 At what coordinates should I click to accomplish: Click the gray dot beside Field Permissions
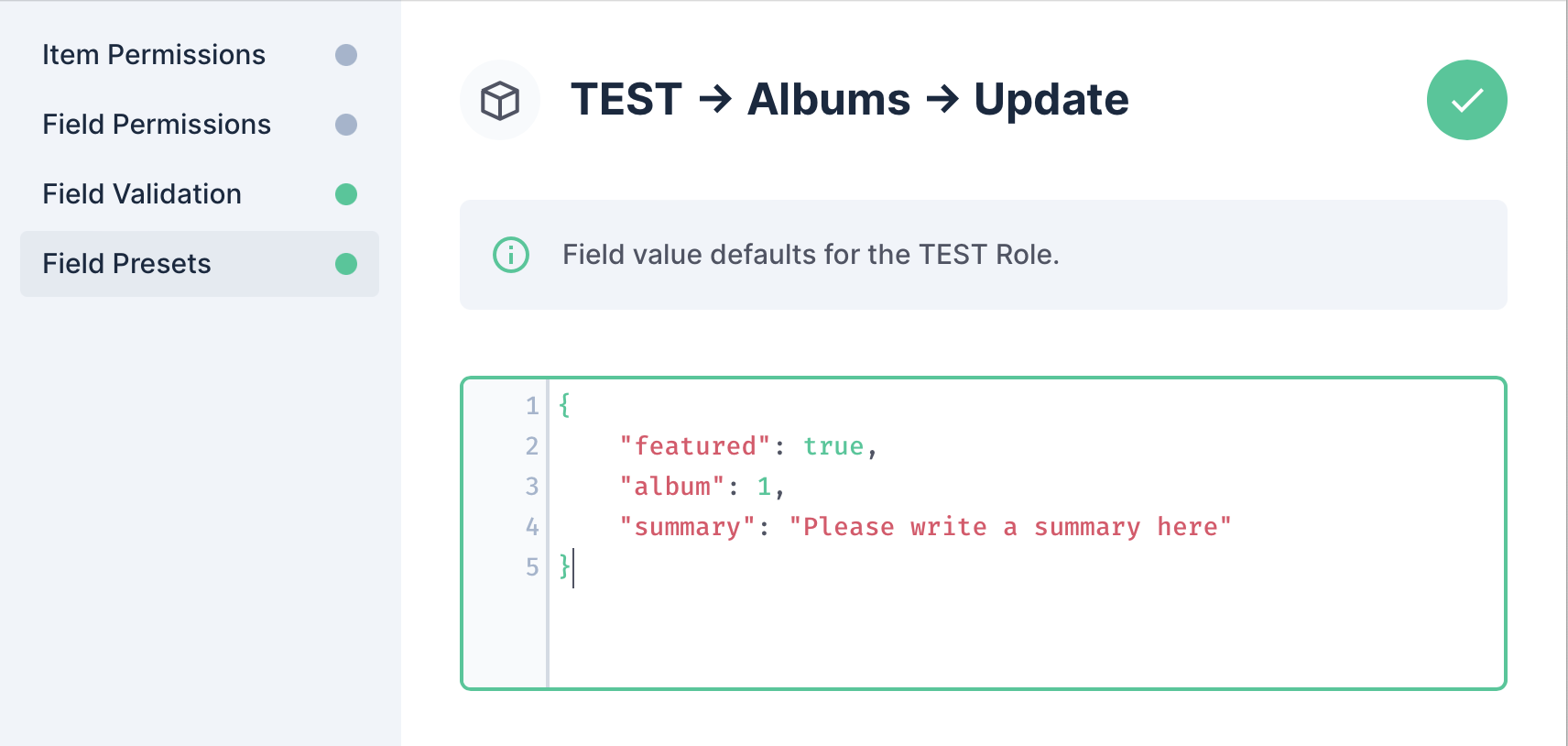[346, 125]
